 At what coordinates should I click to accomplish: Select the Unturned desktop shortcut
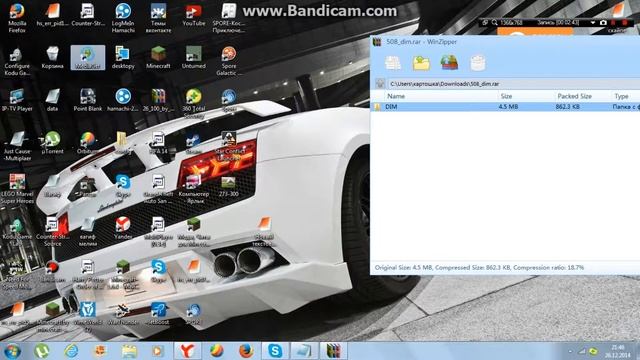pyautogui.click(x=193, y=58)
